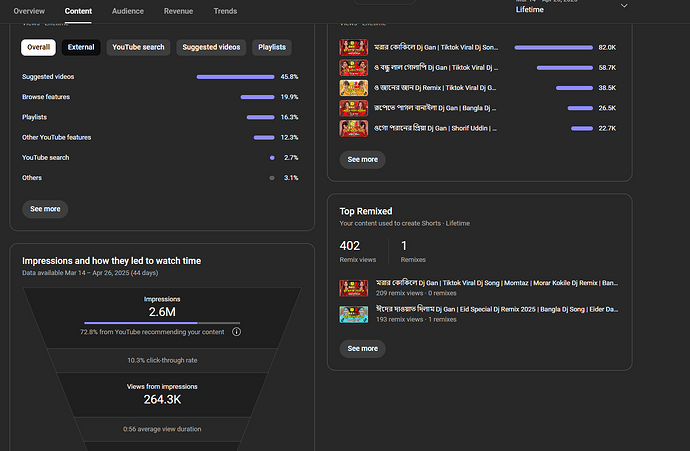Open thumbnail of video with 193 remix views
This screenshot has width=690, height=451.
pos(353,314)
